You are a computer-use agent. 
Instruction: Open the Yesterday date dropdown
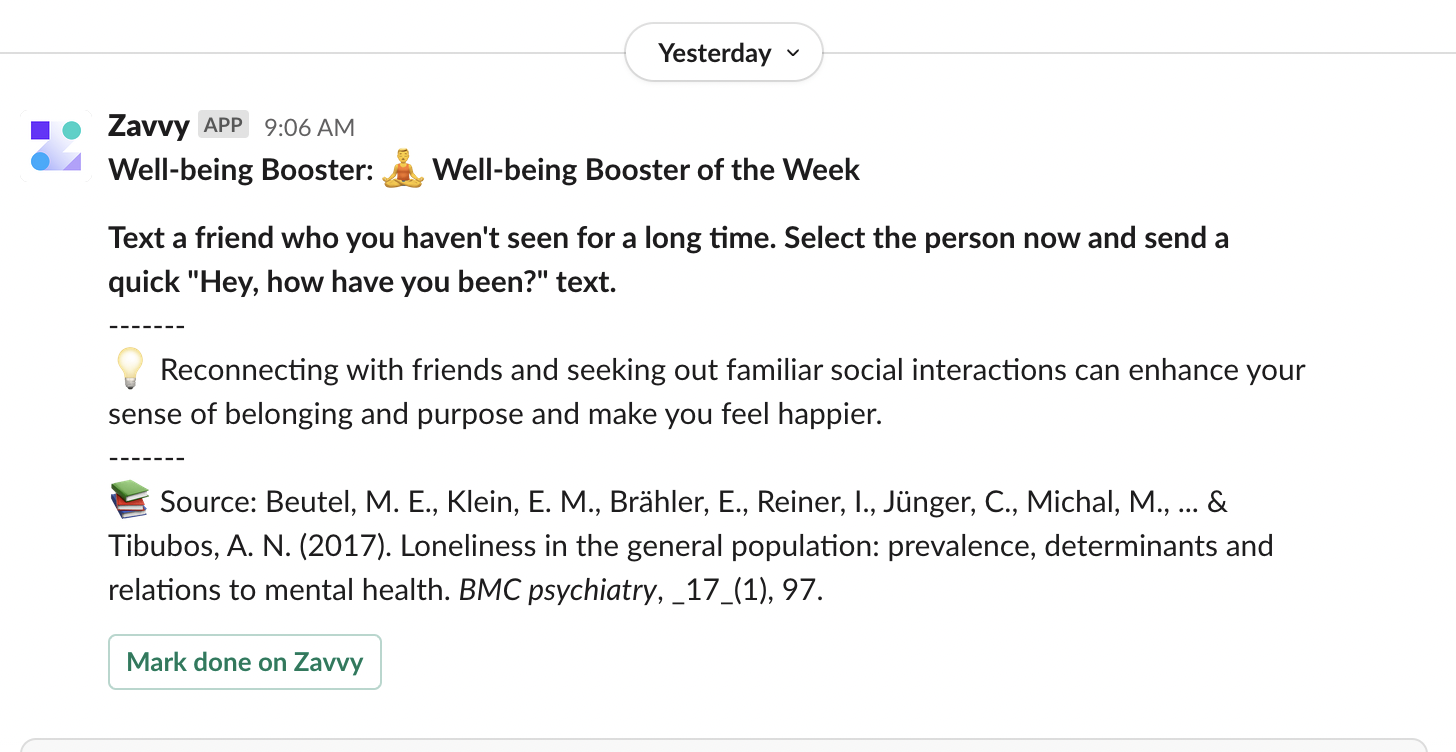pos(714,52)
